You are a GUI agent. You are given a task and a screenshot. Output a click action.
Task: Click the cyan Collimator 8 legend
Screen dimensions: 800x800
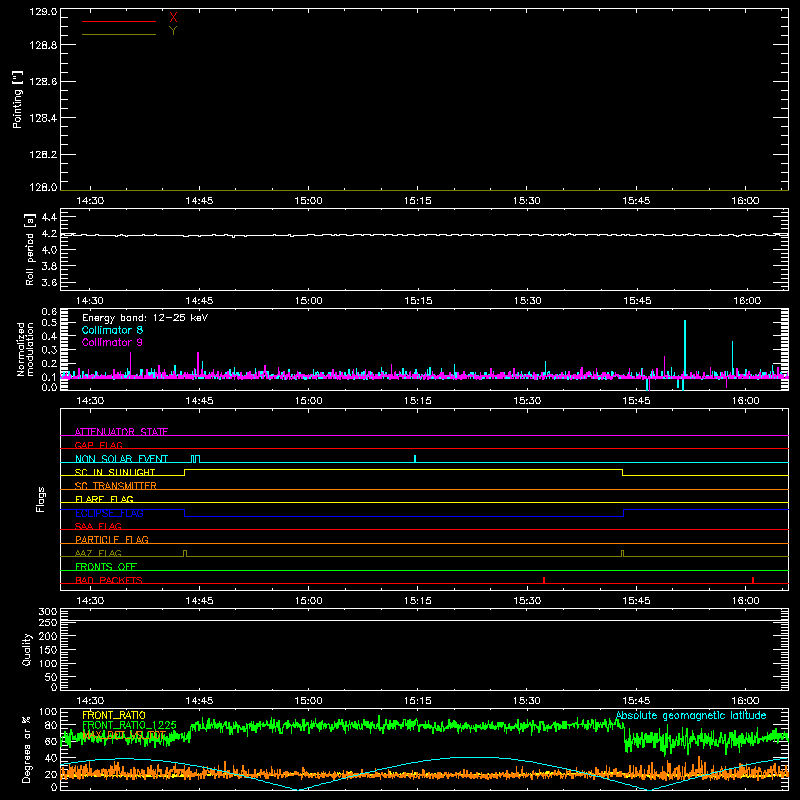pos(112,330)
